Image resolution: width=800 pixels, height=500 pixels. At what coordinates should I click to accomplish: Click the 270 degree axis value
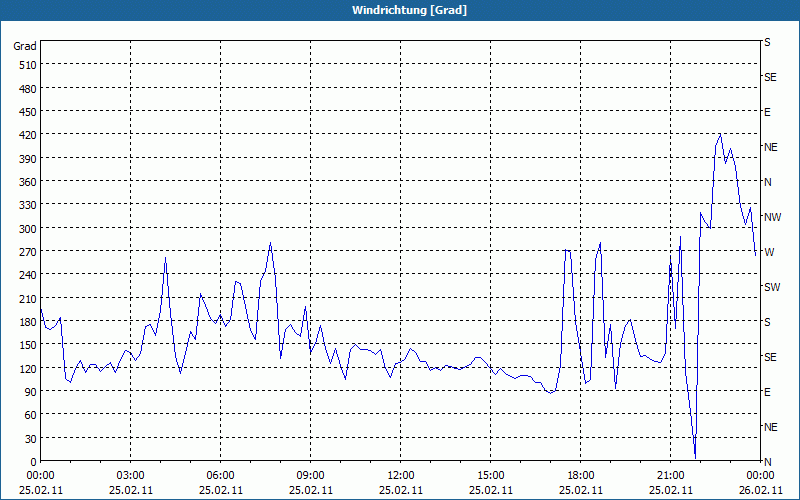coord(28,252)
